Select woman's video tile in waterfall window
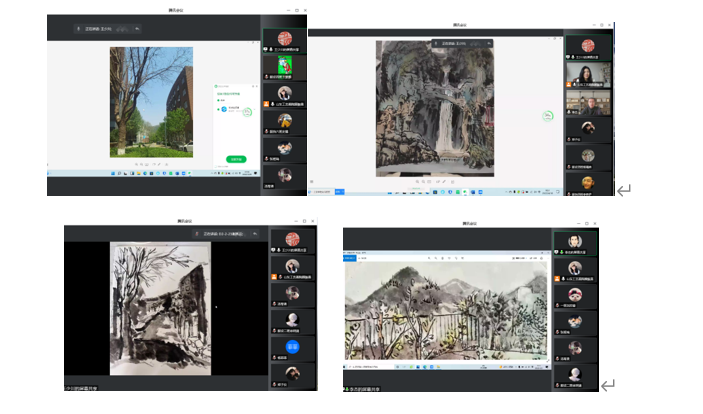 [x=587, y=75]
